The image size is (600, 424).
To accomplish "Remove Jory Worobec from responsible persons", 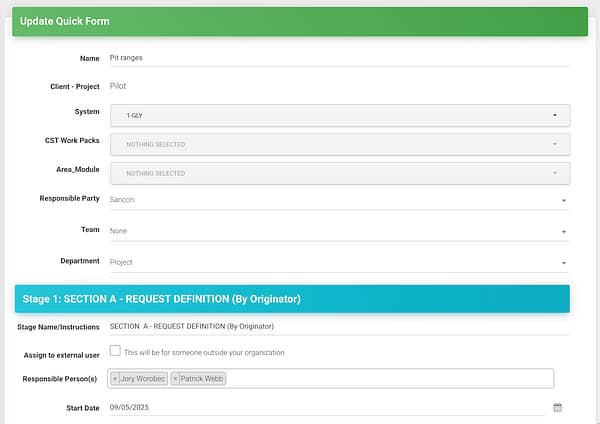I will (x=115, y=379).
